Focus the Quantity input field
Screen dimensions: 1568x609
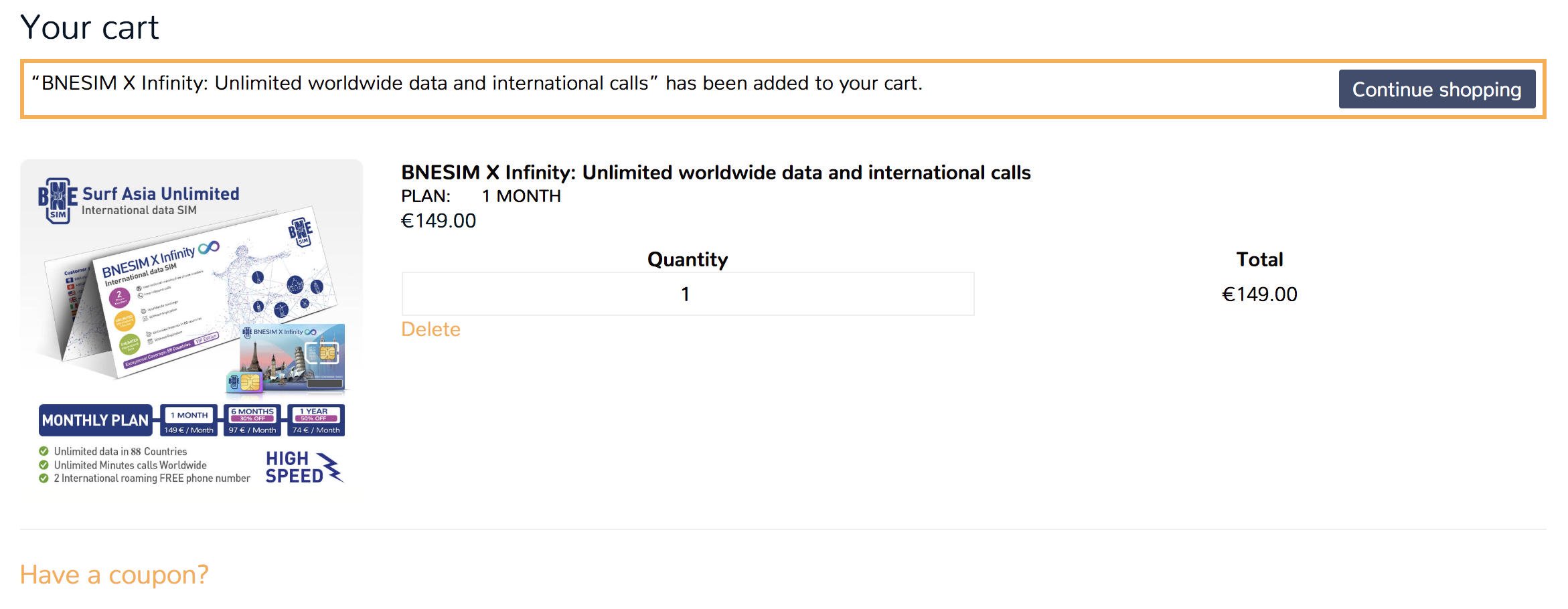pos(688,294)
